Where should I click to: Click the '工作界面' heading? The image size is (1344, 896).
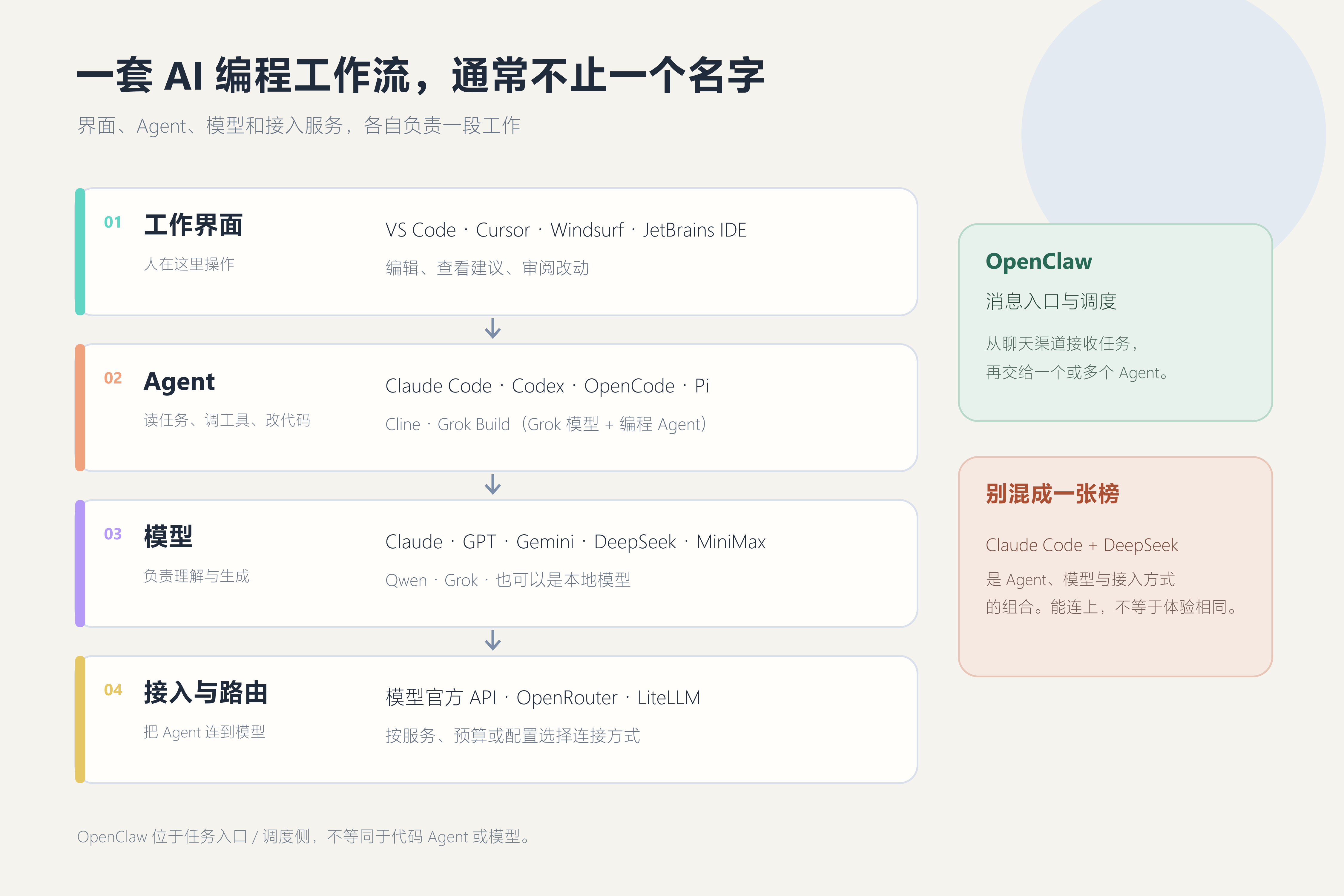point(193,225)
